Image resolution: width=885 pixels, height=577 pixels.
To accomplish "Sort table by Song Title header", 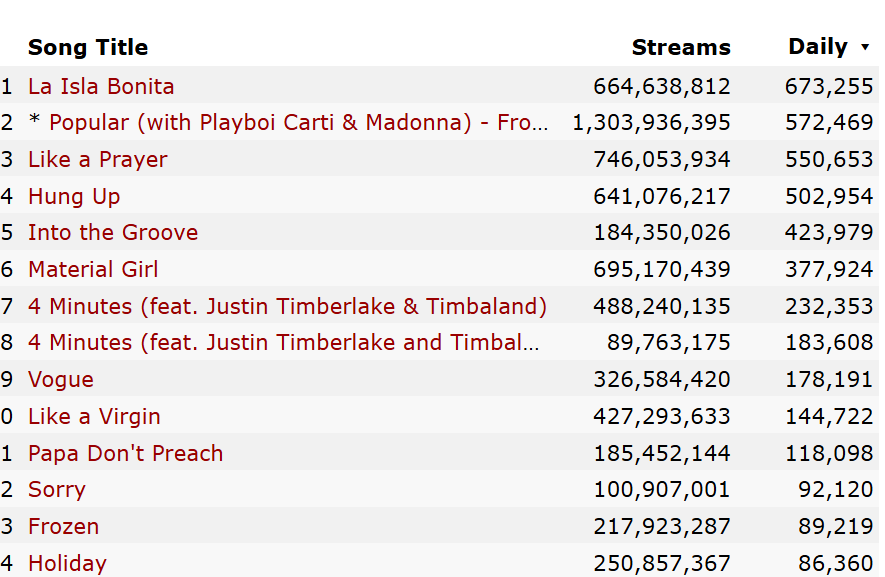I will pos(88,47).
